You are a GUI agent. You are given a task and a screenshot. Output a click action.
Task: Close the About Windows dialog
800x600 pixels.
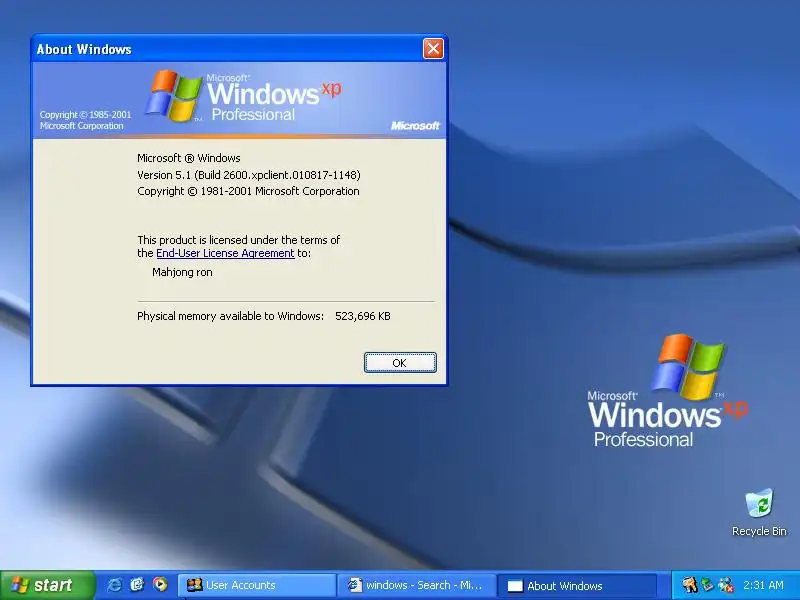pos(433,49)
